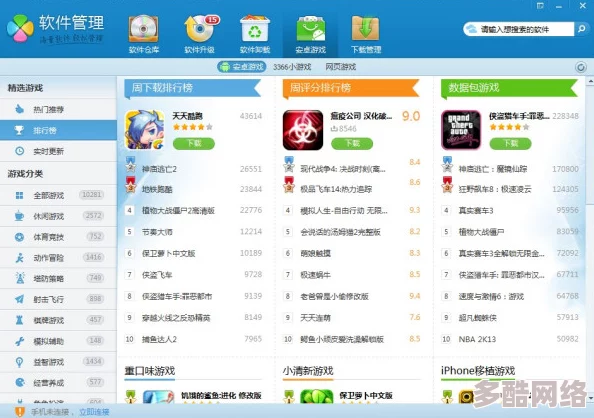Click 瘟疫公司 biohazard game thumbnail
This screenshot has width=594, height=418.
pos(303,130)
